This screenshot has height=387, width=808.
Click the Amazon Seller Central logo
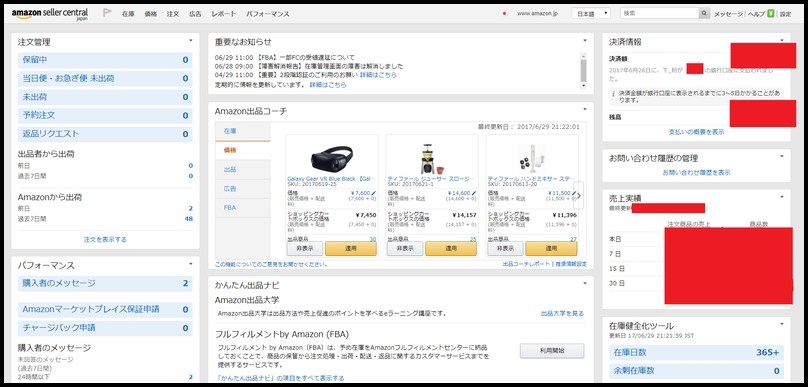tap(49, 14)
